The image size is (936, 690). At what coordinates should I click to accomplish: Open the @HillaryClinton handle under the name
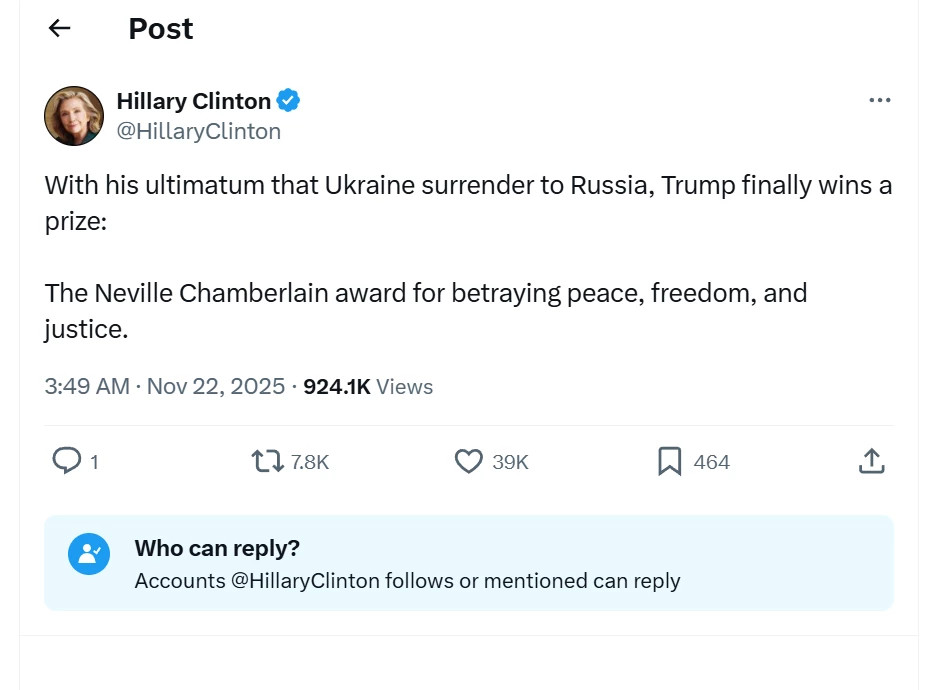(198, 131)
